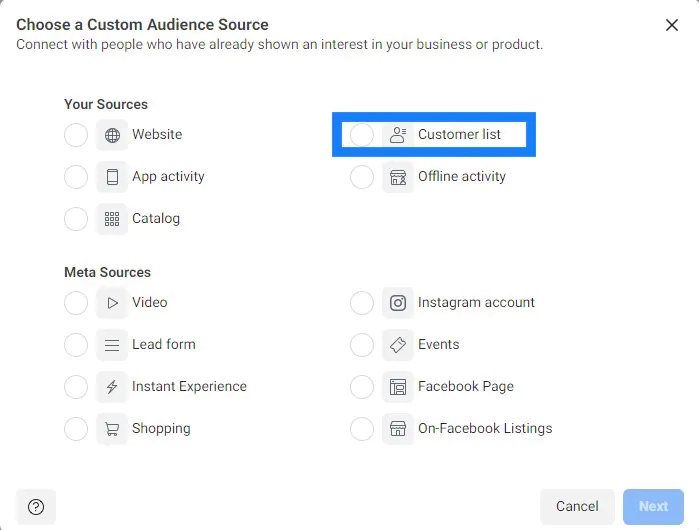Screen dimensions: 699x530
Task: Click the storefront icon for Offline activity
Action: click(x=398, y=177)
